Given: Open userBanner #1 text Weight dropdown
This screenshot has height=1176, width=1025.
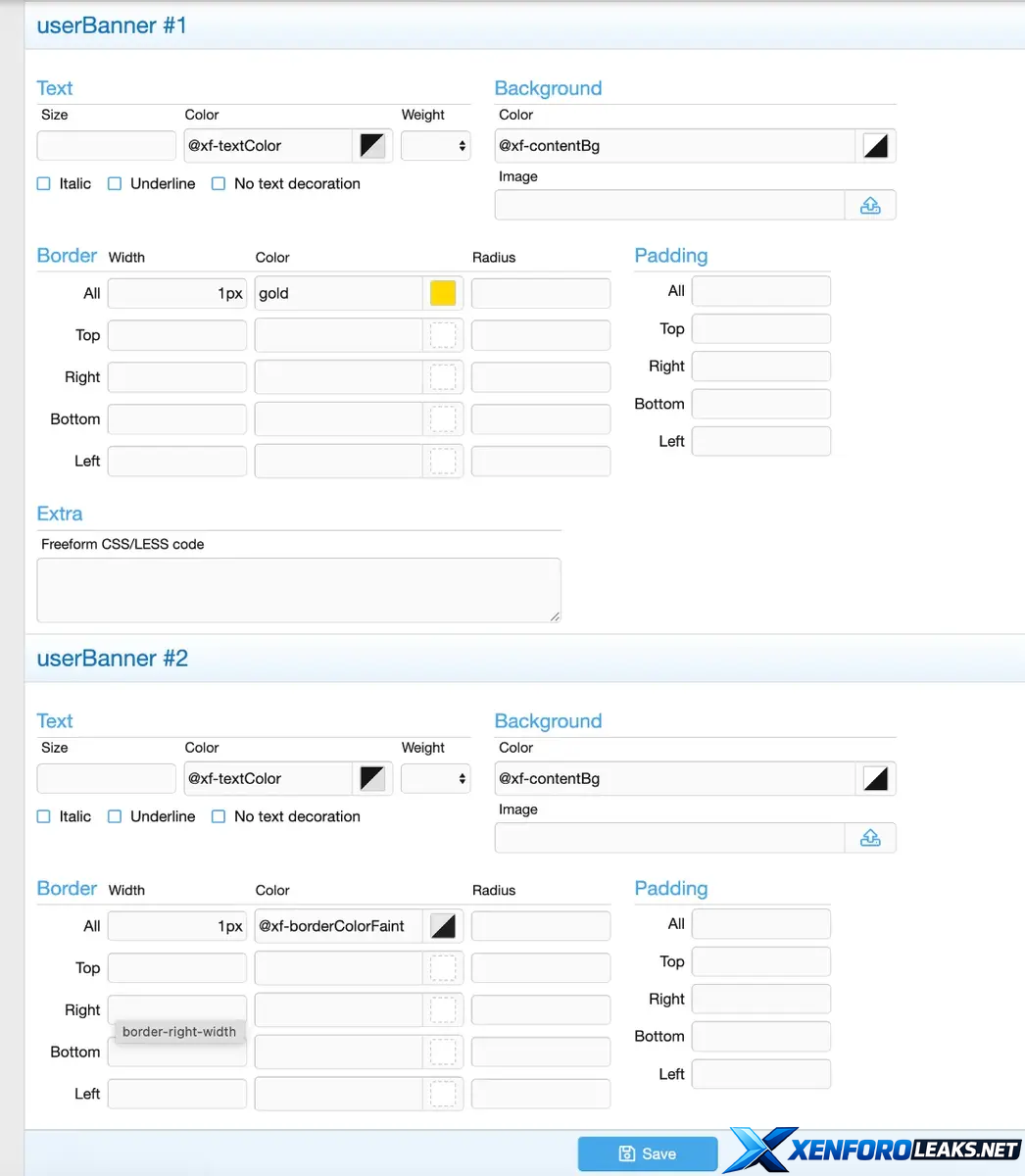Looking at the screenshot, I should point(436,146).
